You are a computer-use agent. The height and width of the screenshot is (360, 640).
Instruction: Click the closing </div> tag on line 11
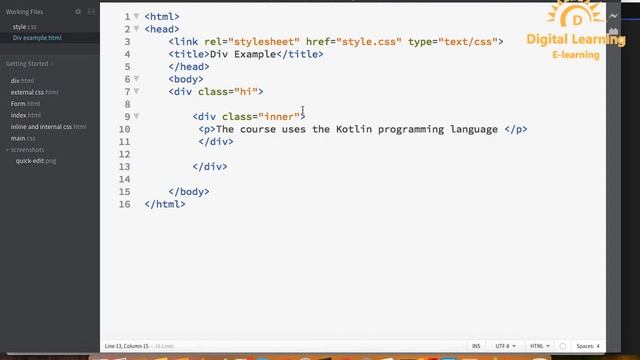pos(216,142)
